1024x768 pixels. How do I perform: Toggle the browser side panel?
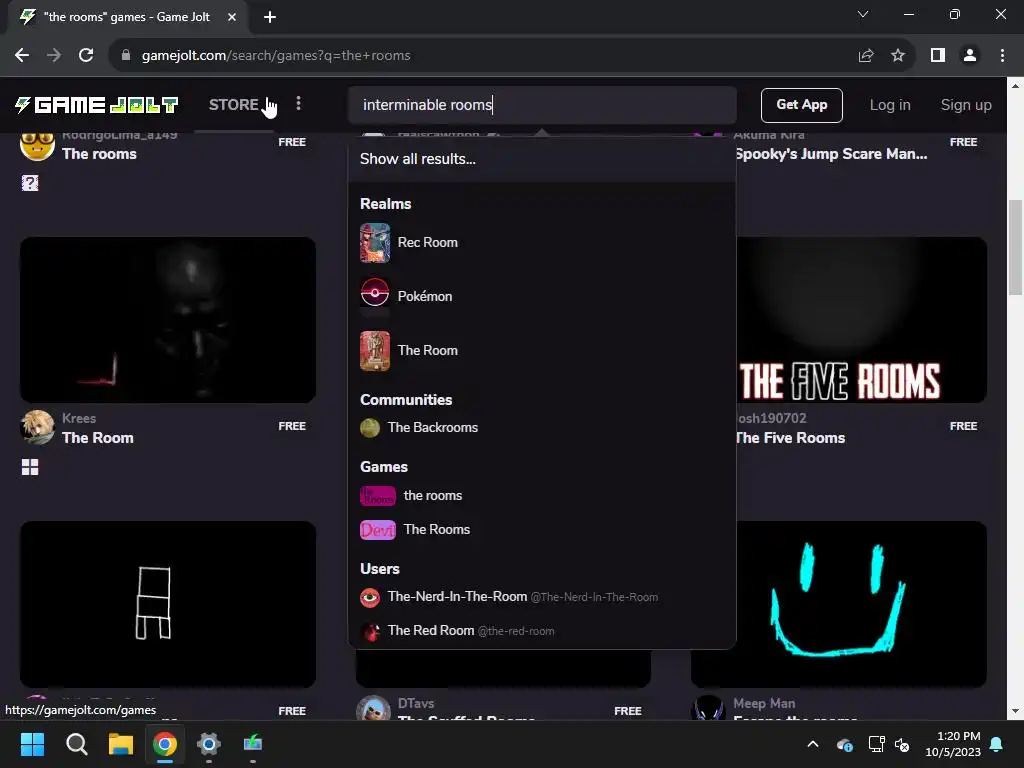click(x=938, y=56)
